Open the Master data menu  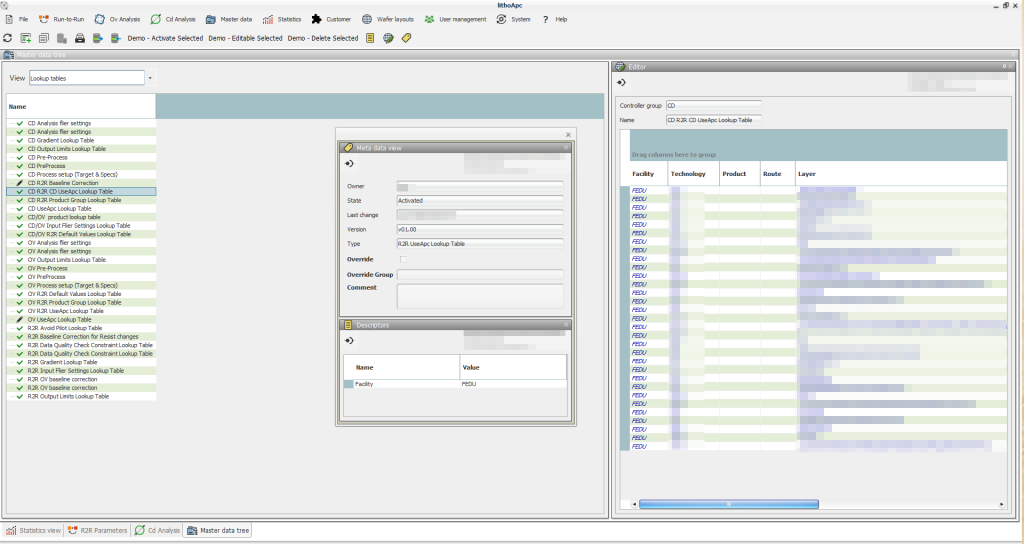[229, 20]
